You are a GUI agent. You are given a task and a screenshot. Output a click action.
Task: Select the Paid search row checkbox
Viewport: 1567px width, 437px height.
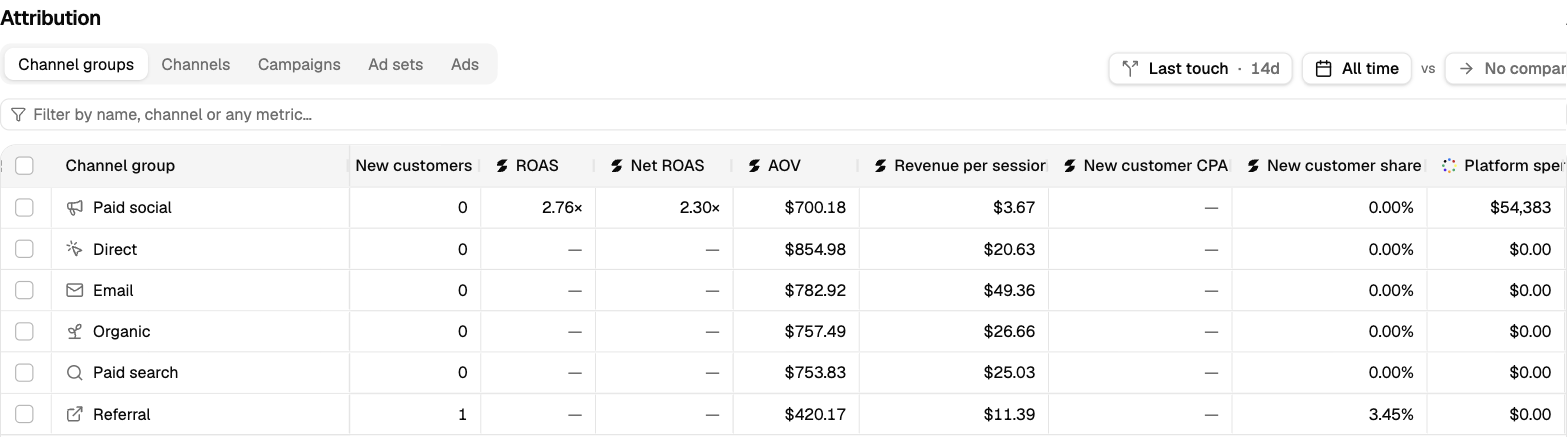[x=25, y=372]
